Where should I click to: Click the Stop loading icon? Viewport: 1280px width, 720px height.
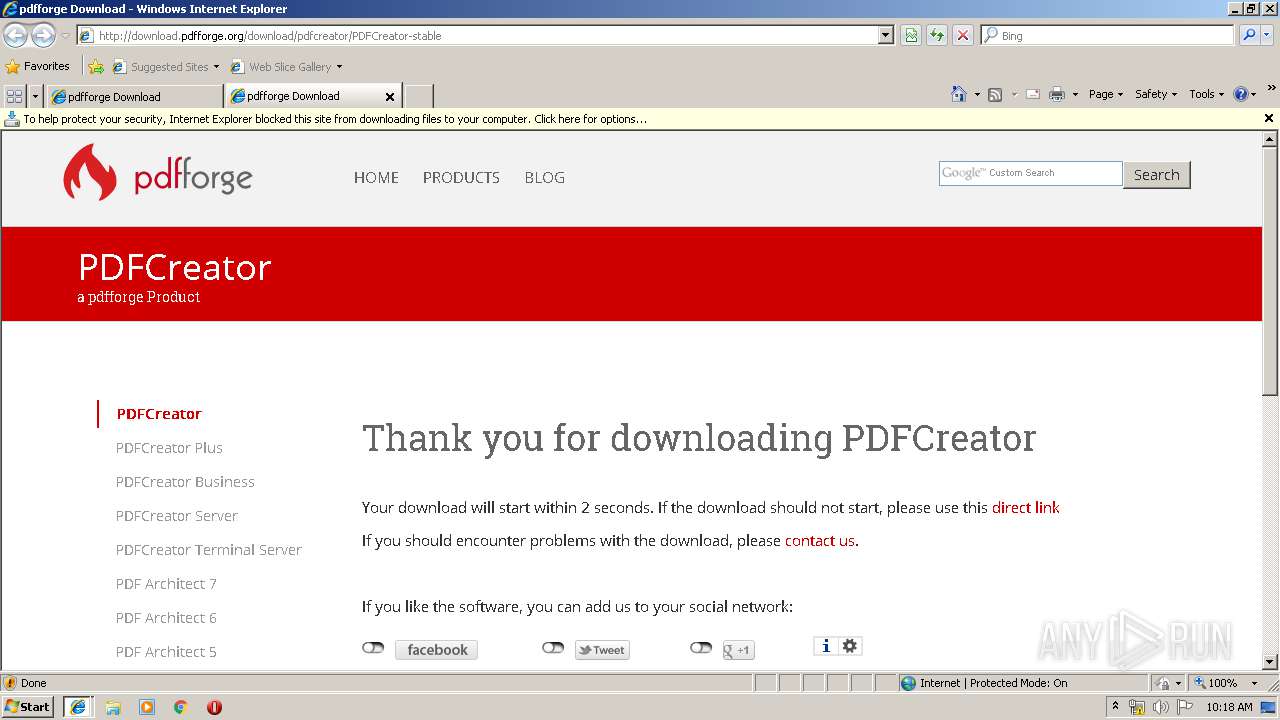pos(963,35)
